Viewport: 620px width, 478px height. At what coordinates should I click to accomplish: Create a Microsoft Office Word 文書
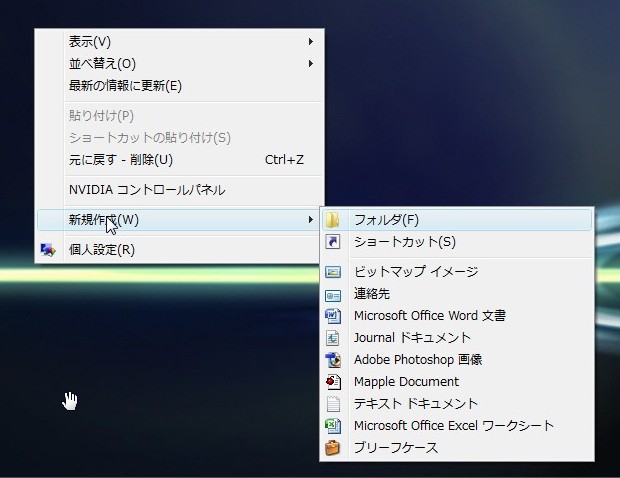click(x=457, y=316)
